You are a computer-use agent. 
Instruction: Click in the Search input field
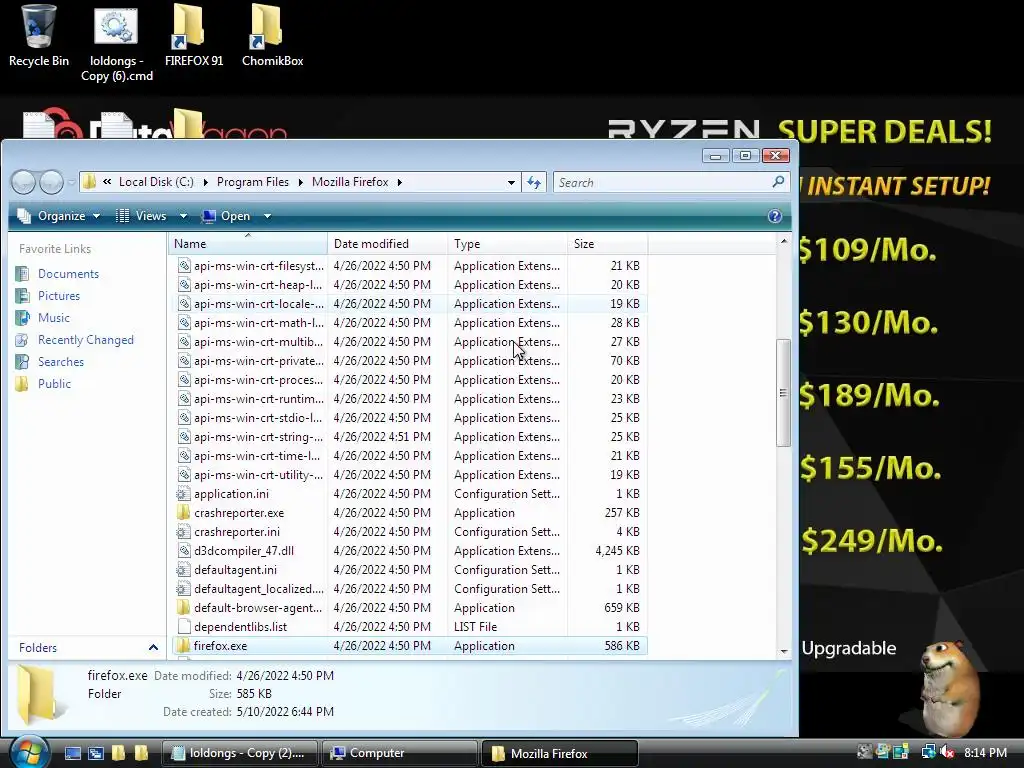click(661, 182)
